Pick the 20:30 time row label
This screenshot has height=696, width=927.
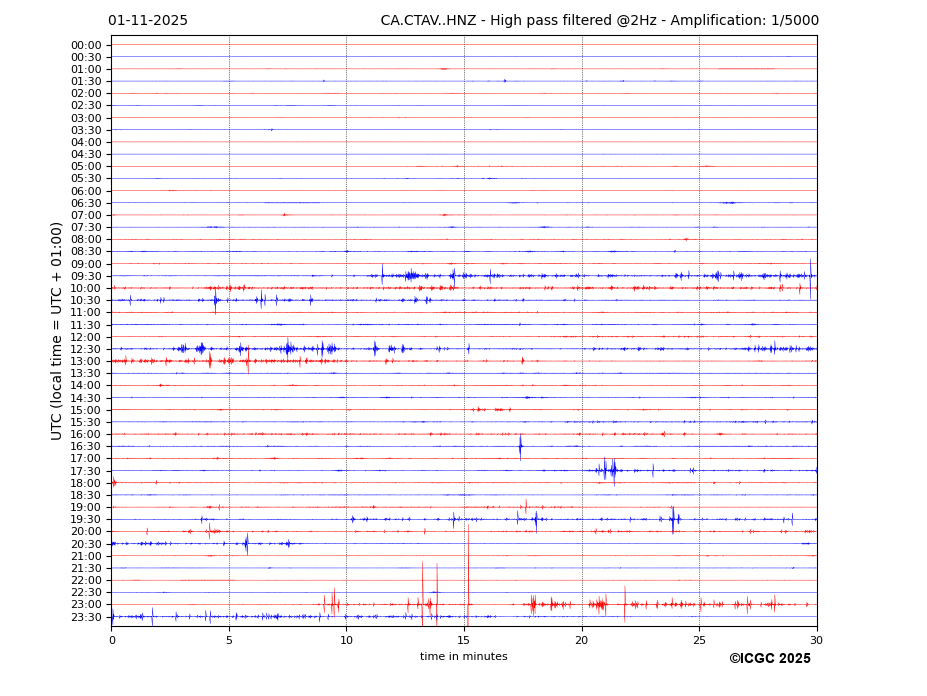86,544
